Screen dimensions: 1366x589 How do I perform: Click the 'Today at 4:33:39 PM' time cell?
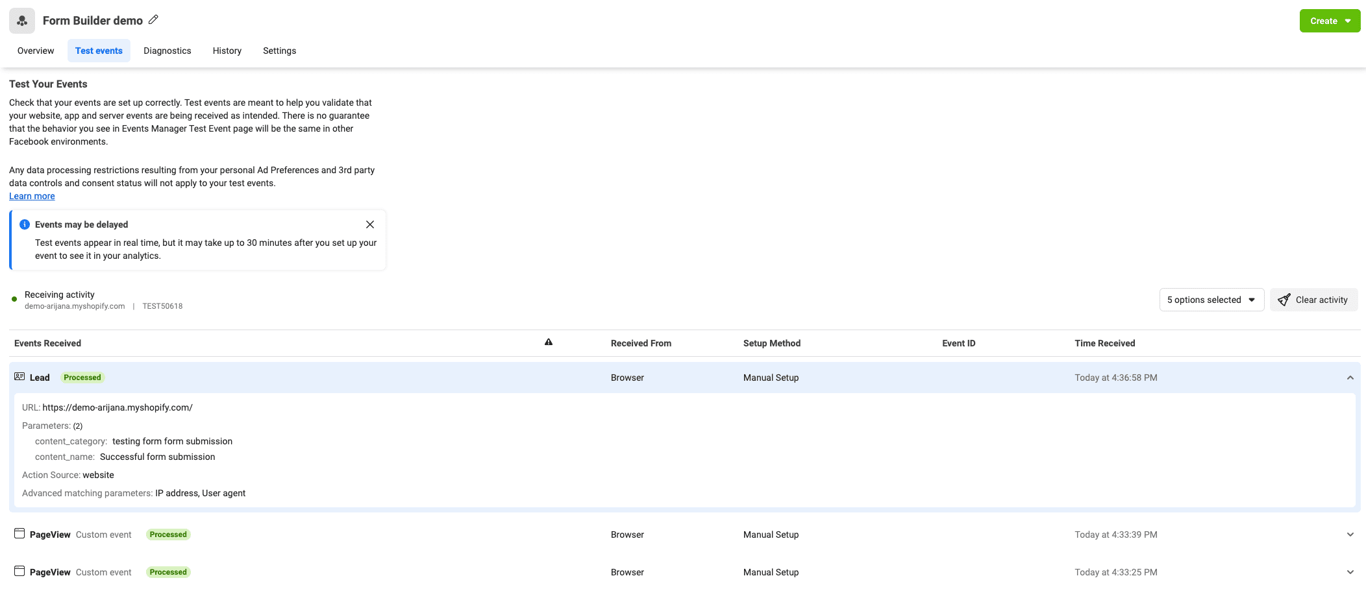1116,535
